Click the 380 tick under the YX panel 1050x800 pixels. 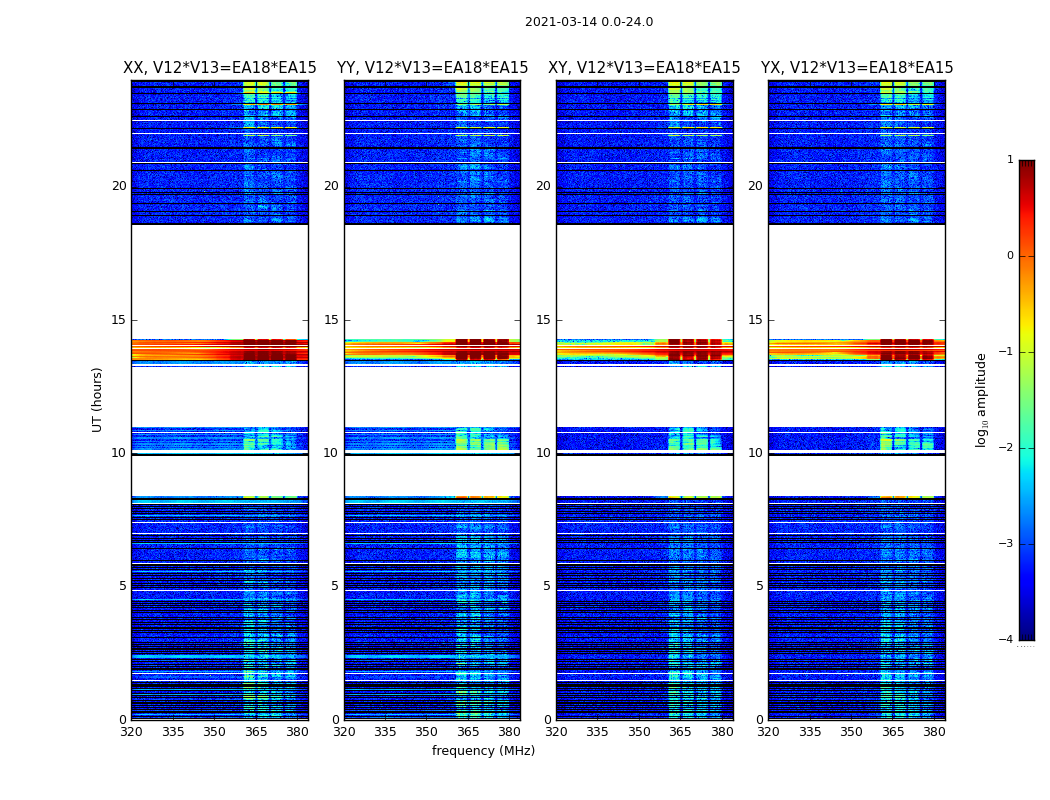click(934, 732)
